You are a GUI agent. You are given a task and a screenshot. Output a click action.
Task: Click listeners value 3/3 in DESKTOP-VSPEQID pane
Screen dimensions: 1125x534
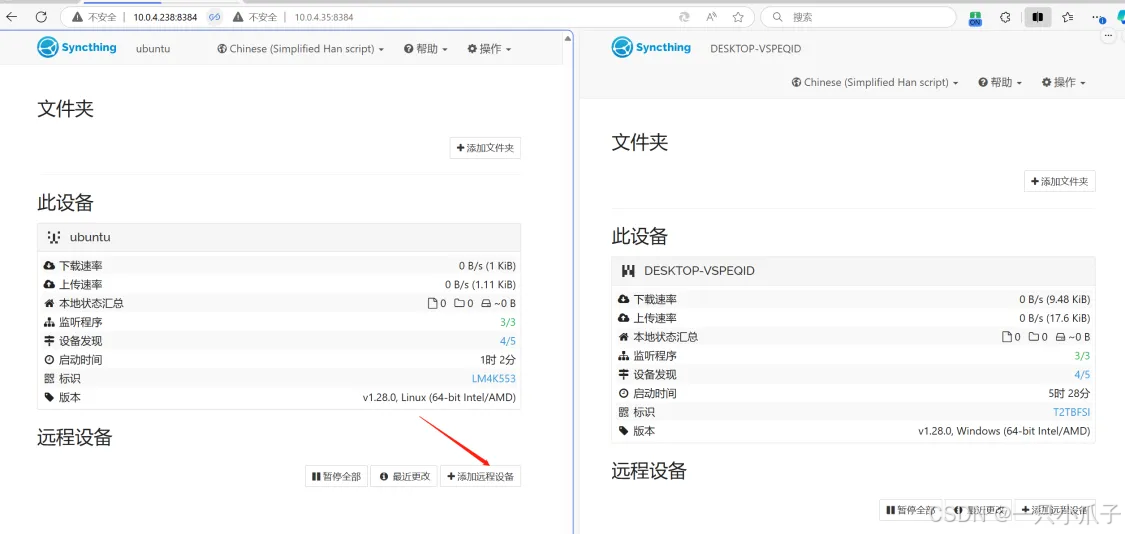[1082, 356]
